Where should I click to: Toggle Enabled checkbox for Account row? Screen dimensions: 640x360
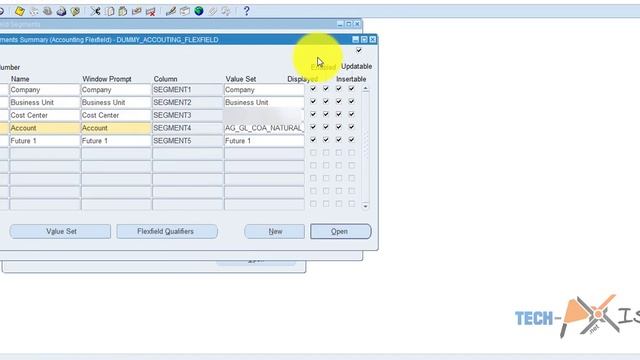pyautogui.click(x=326, y=127)
